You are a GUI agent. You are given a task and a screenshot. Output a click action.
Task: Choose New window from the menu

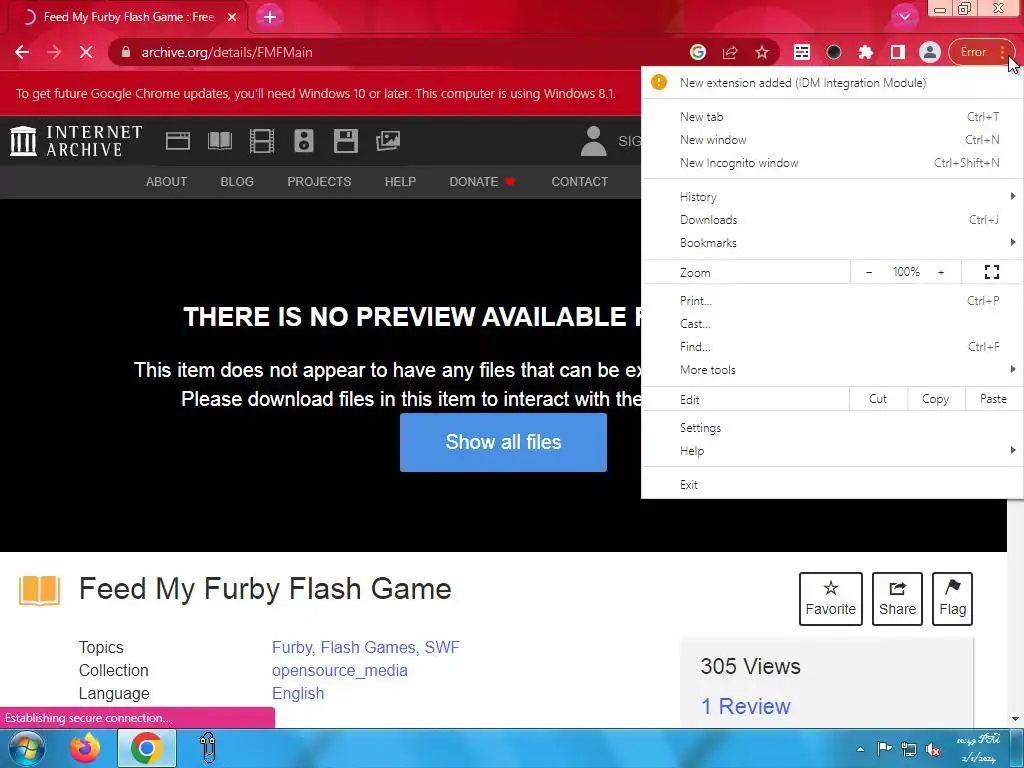pyautogui.click(x=832, y=140)
